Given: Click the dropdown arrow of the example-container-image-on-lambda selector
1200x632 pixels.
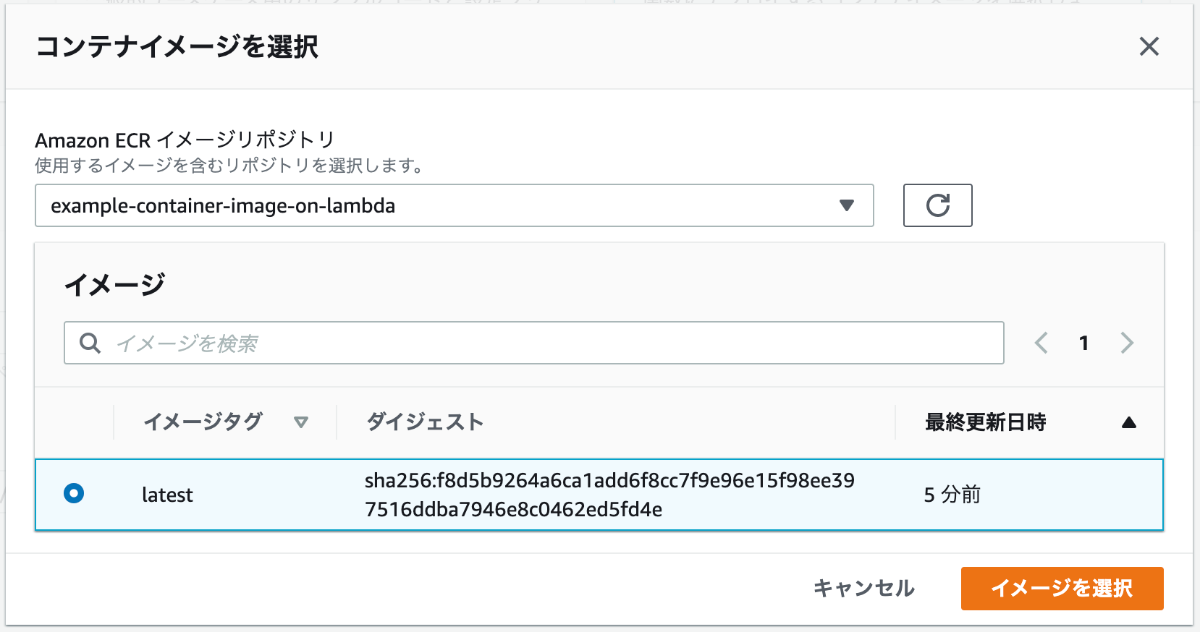Looking at the screenshot, I should [x=846, y=205].
